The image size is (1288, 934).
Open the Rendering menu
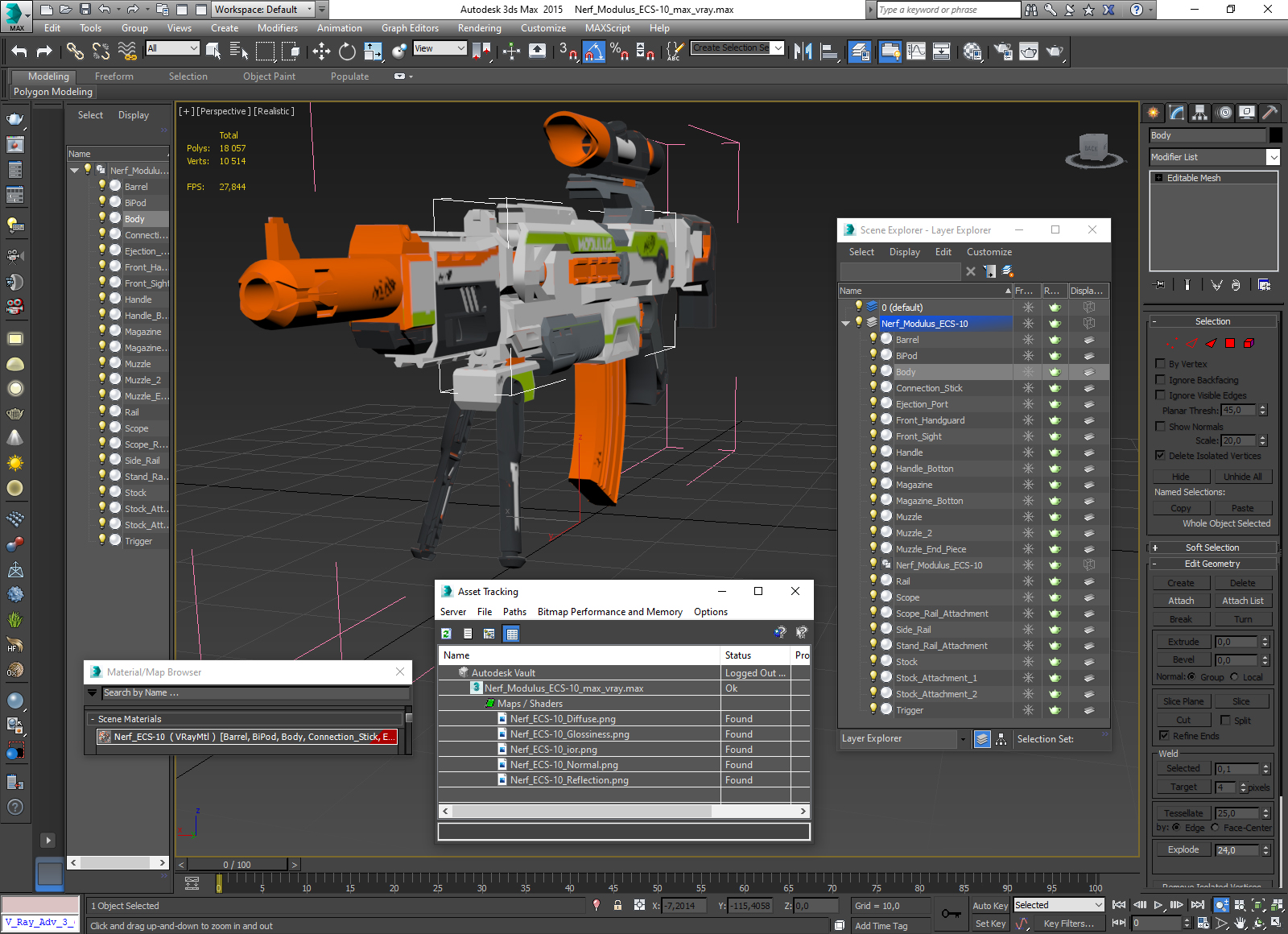pyautogui.click(x=479, y=28)
